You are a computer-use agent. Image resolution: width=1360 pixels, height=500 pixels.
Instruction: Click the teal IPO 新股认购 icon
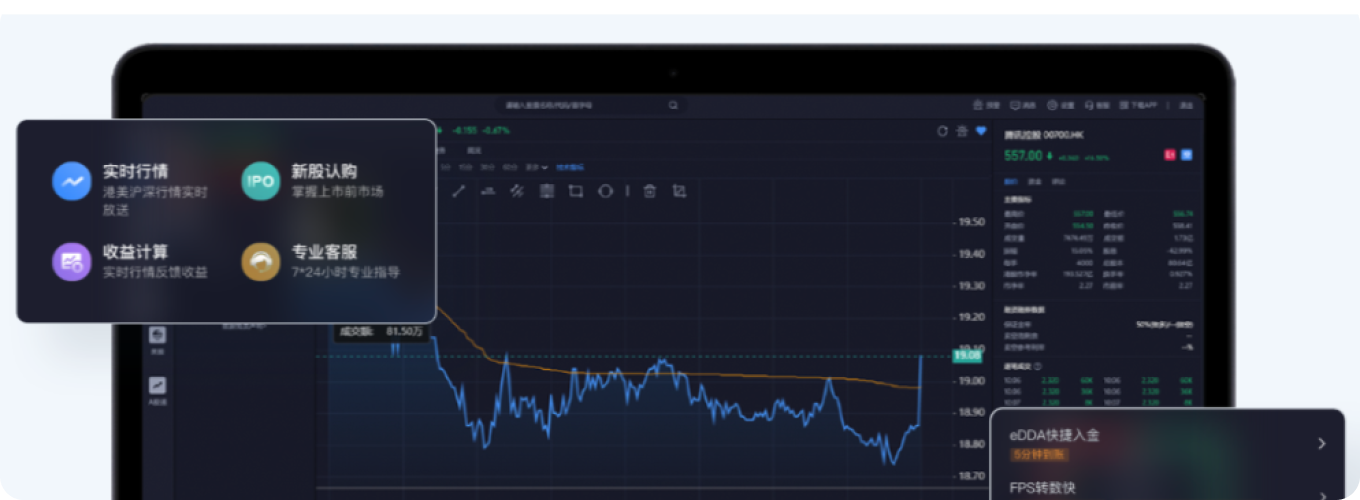tap(261, 182)
